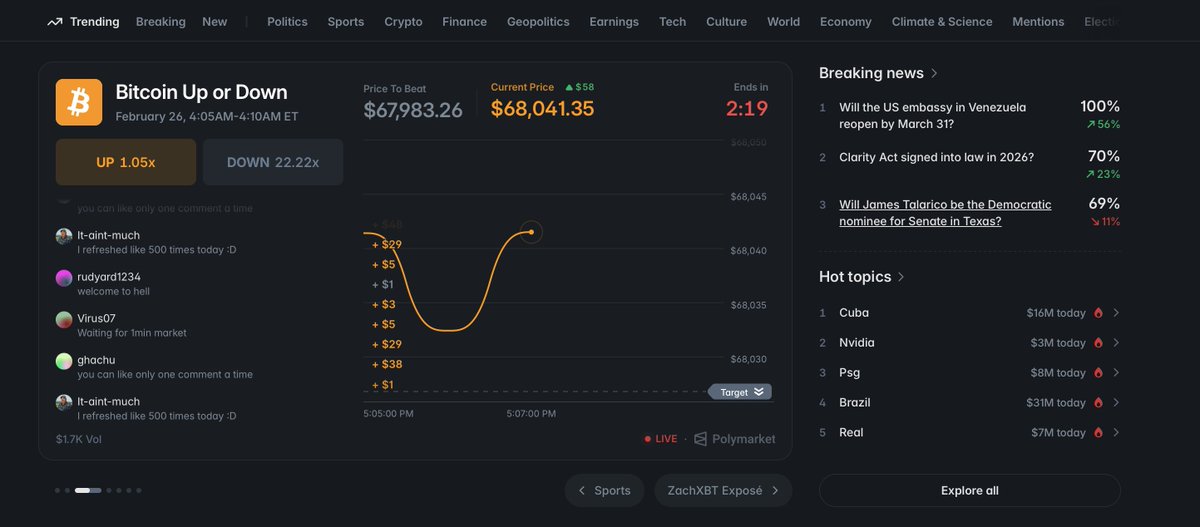
Task: Open the Earnings category
Action: tap(614, 22)
